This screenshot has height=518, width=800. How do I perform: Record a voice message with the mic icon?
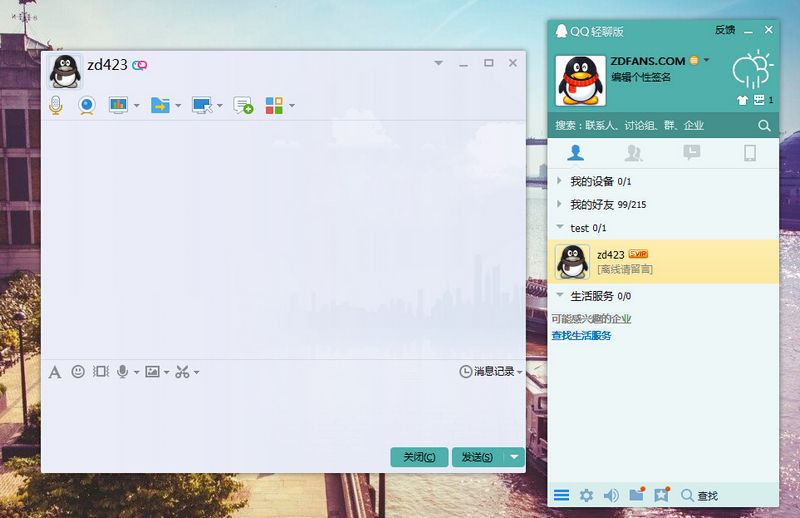pyautogui.click(x=122, y=372)
